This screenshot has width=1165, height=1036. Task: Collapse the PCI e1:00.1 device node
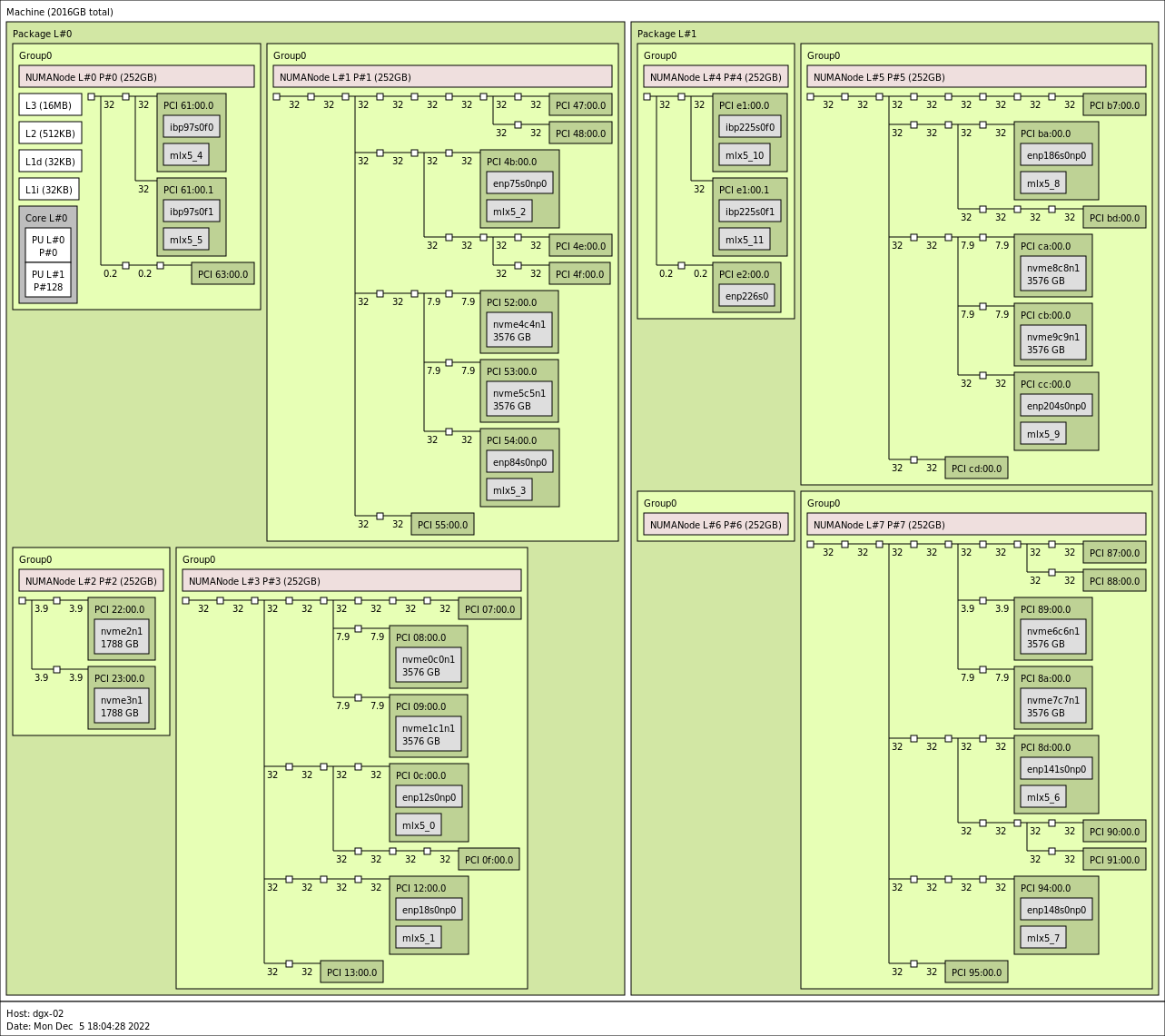(x=745, y=190)
